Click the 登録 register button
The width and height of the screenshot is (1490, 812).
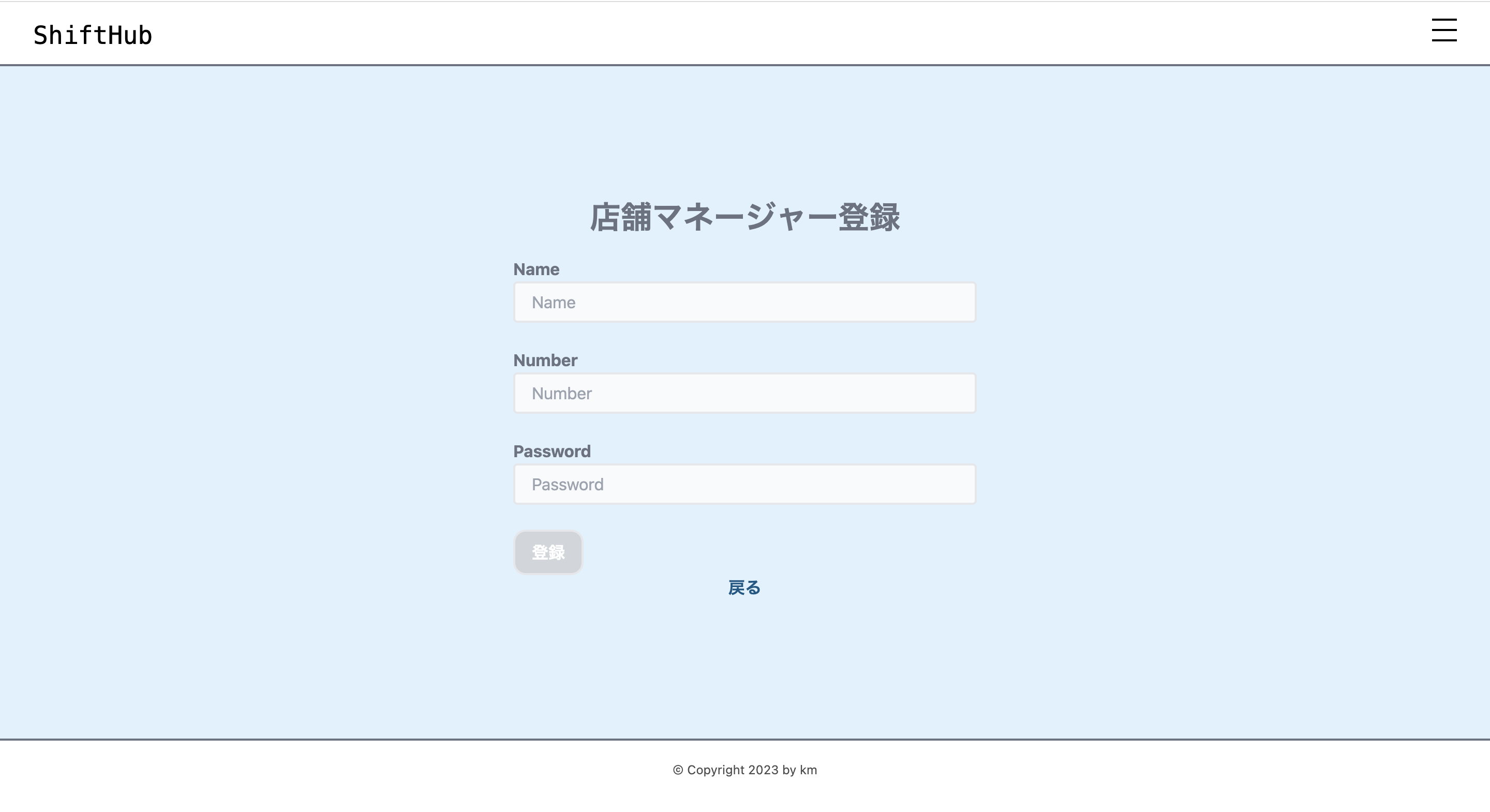pos(548,552)
